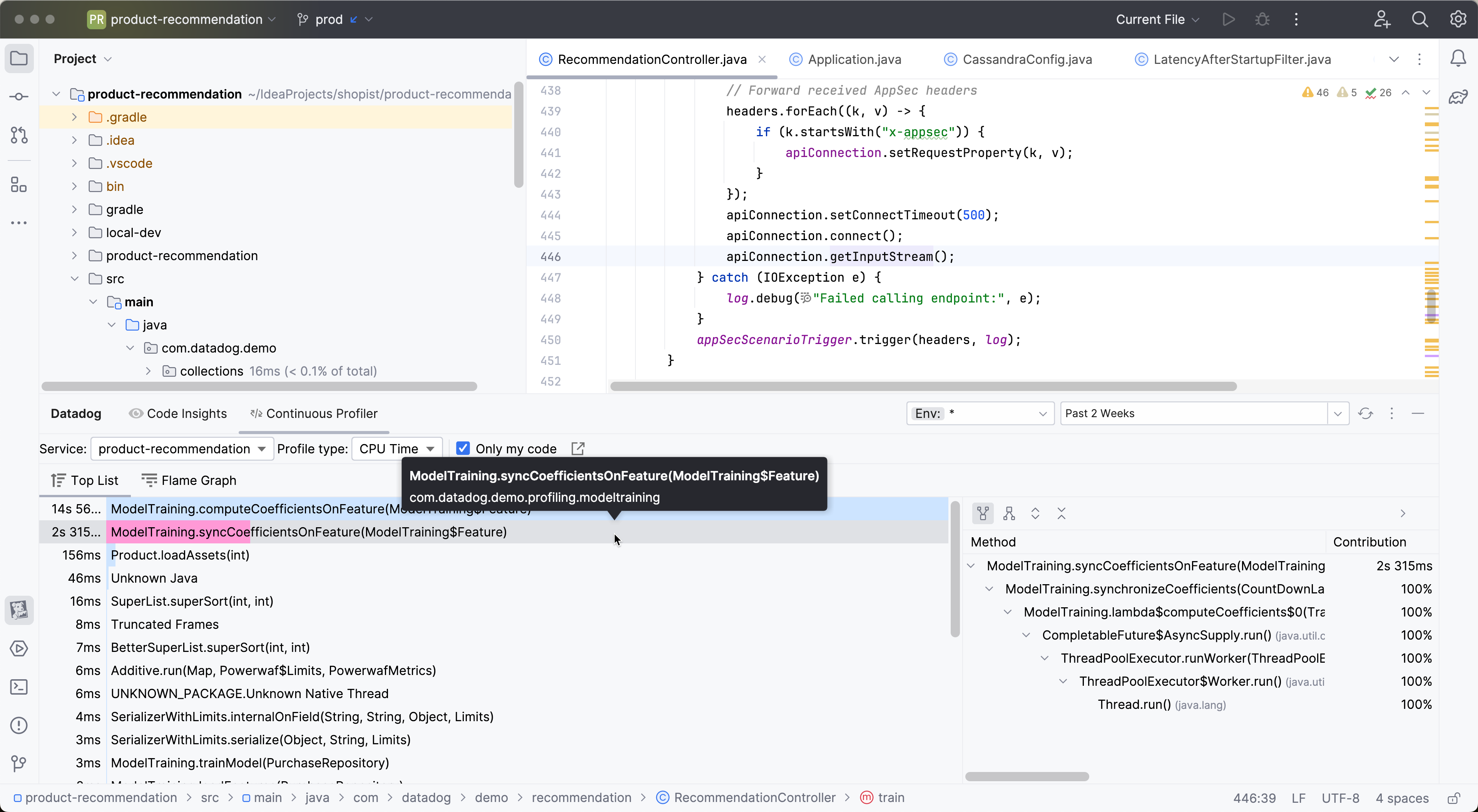Open the Problems view in the sidebar
The width and height of the screenshot is (1478, 812).
pos(19,725)
